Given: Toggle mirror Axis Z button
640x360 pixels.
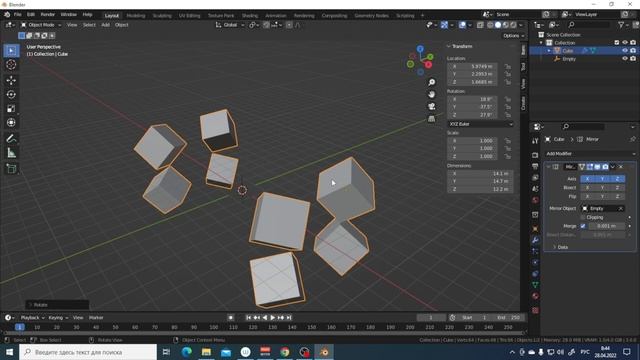Looking at the screenshot, I should (x=618, y=179).
